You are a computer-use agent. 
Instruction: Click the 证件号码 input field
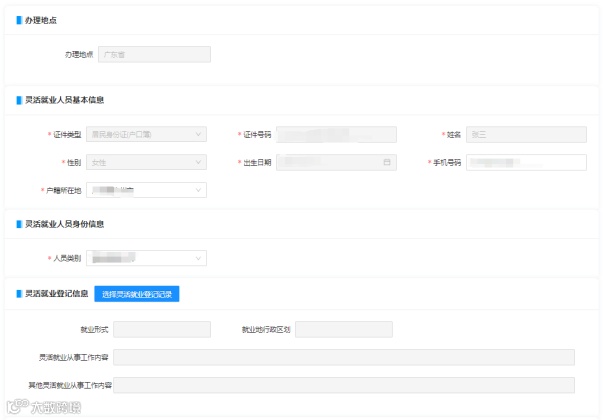(336, 134)
